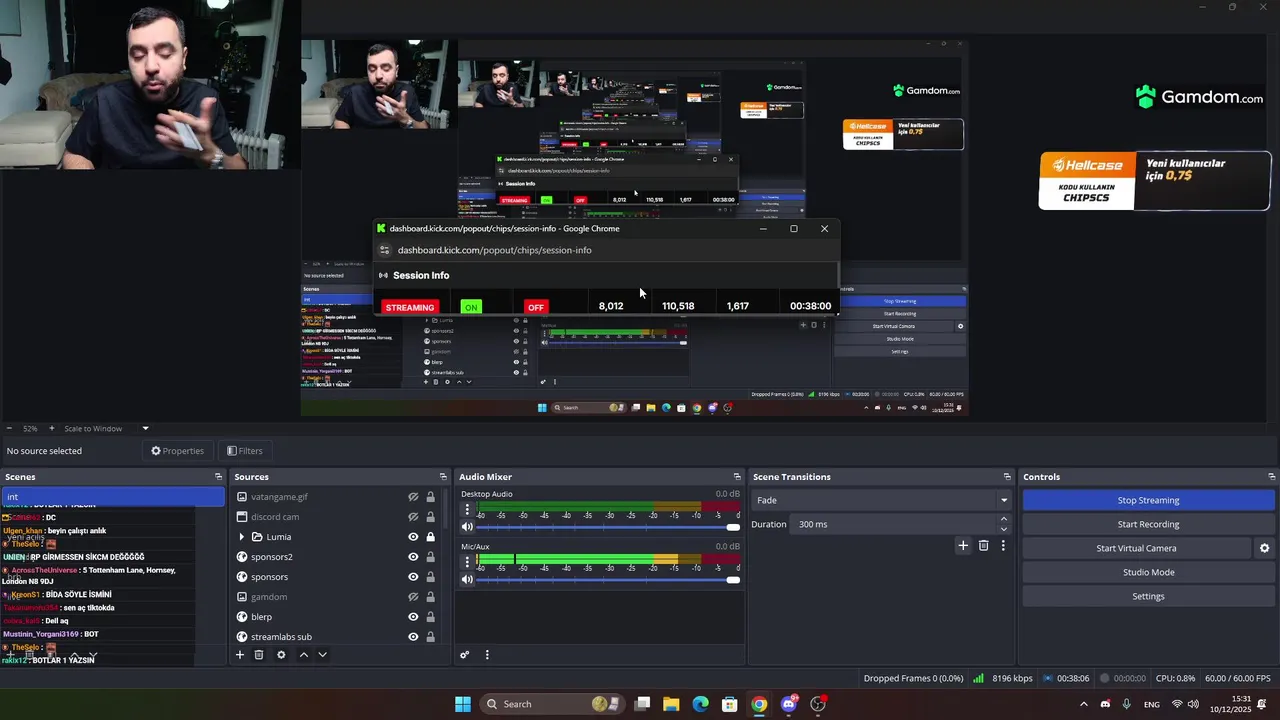Open source properties gear in Sources toolbar
Viewport: 1280px width, 720px height.
(x=281, y=655)
